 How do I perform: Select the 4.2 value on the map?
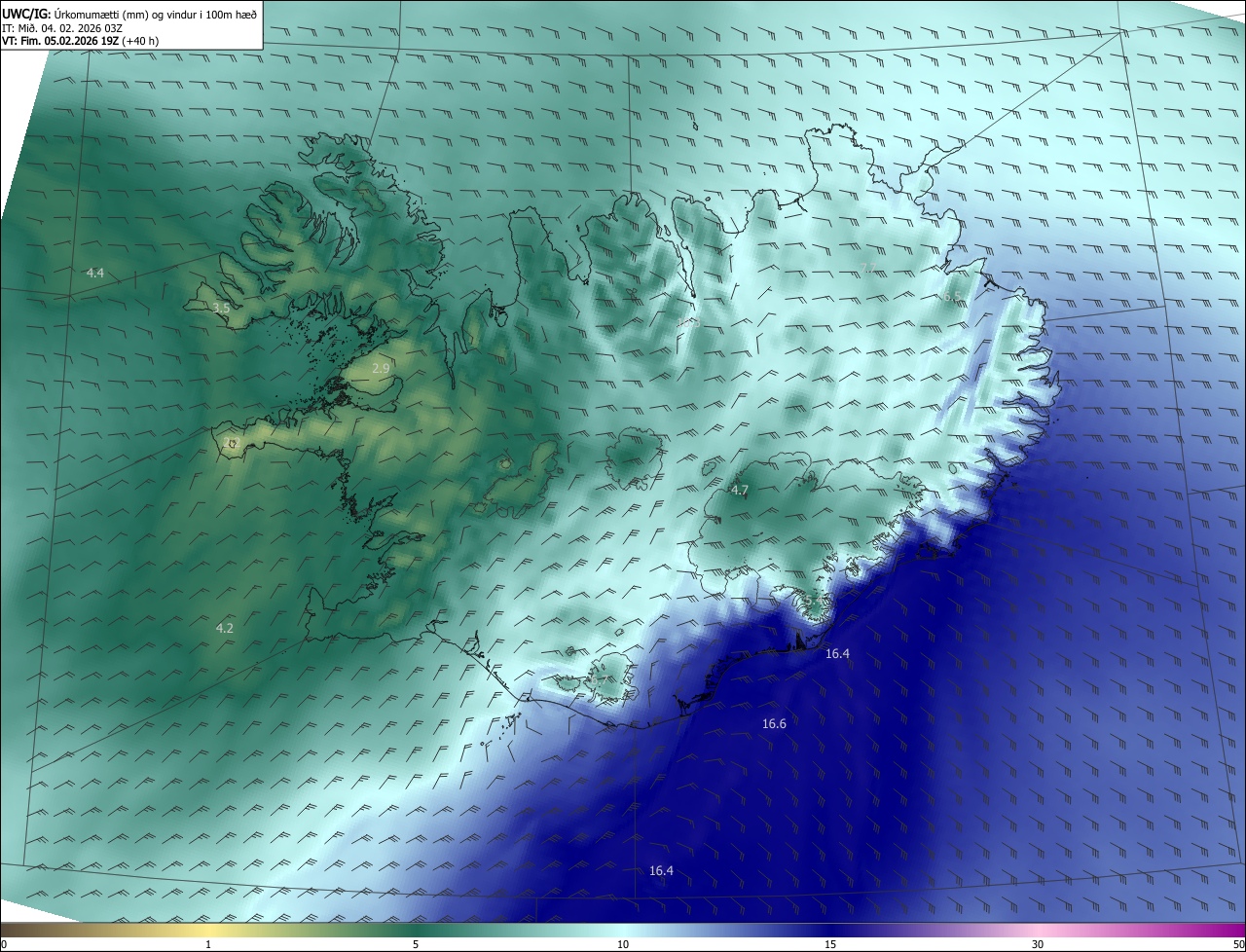[x=225, y=628]
